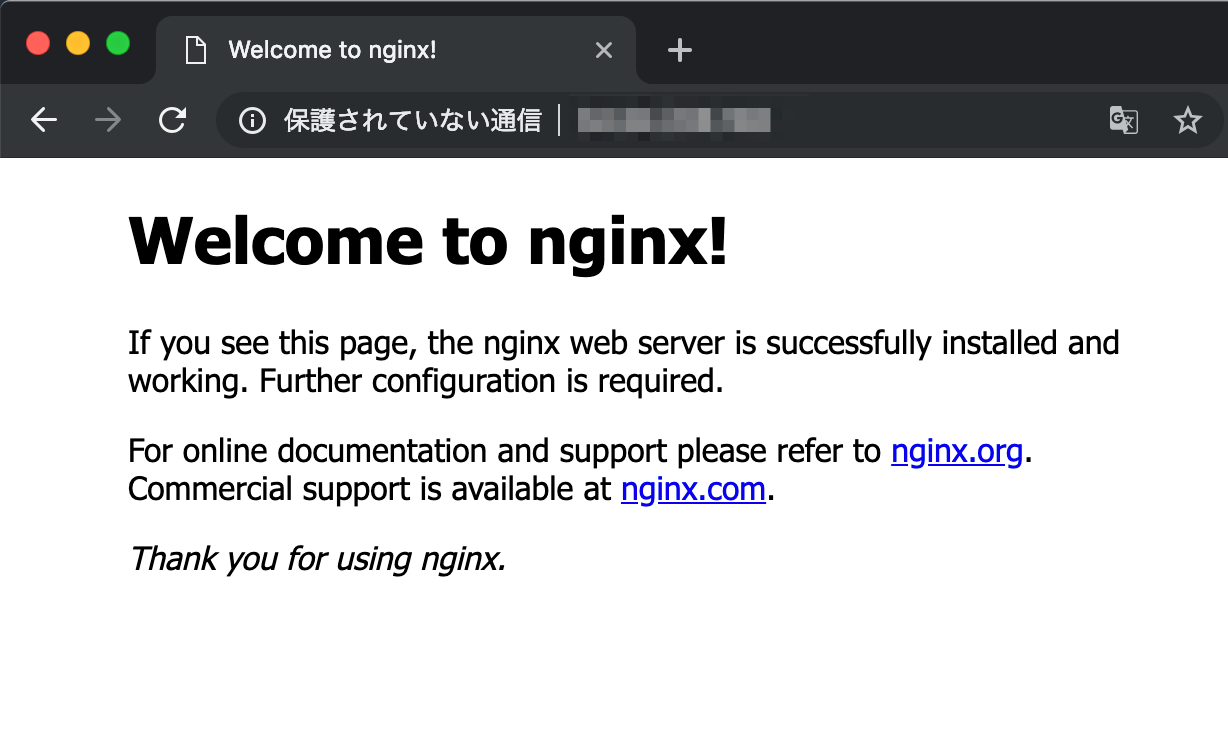Click the page icon on the tab

[x=196, y=50]
